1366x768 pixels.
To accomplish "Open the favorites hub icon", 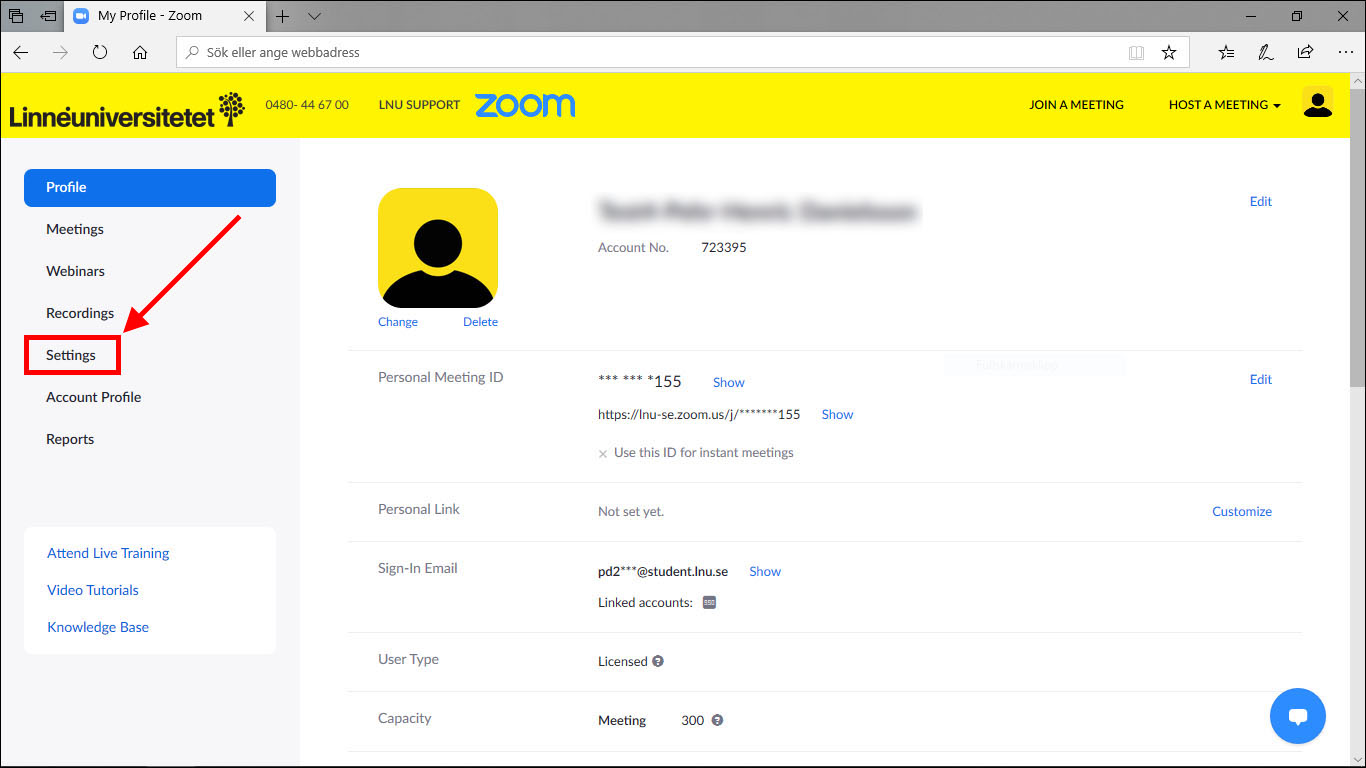I will pos(1226,52).
